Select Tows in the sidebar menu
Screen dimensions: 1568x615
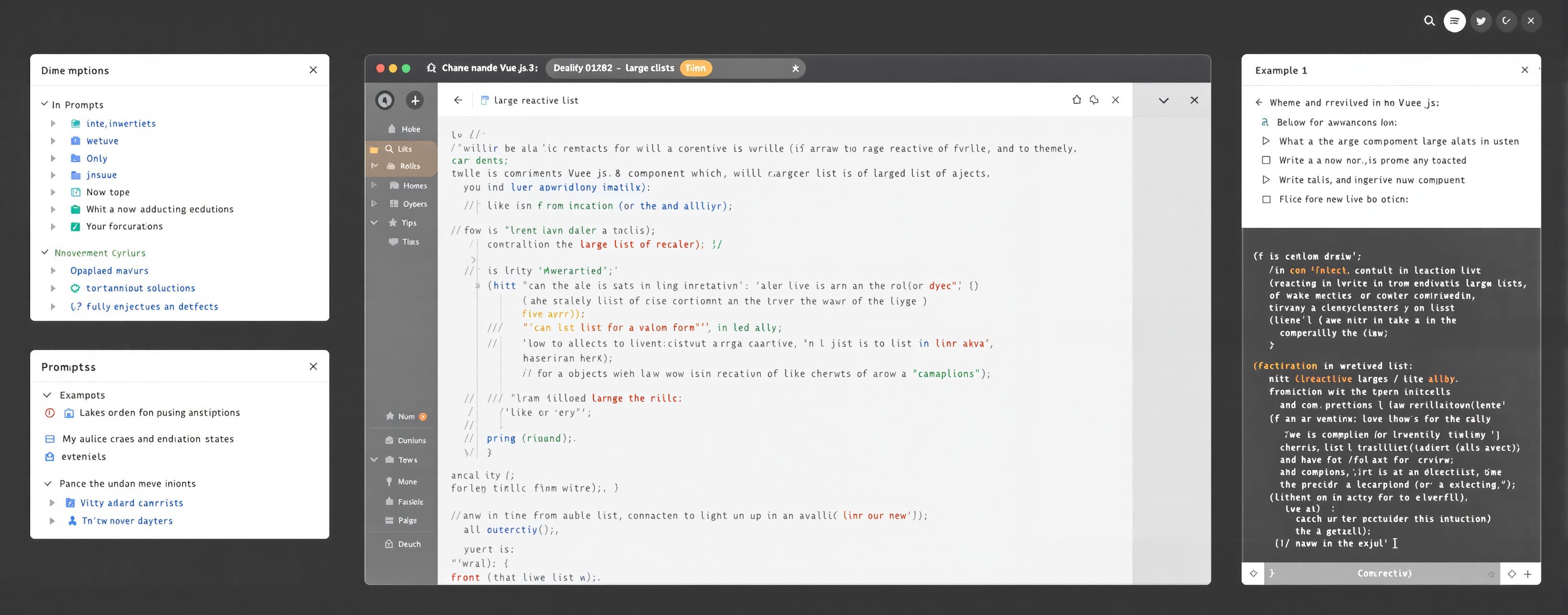tap(401, 460)
